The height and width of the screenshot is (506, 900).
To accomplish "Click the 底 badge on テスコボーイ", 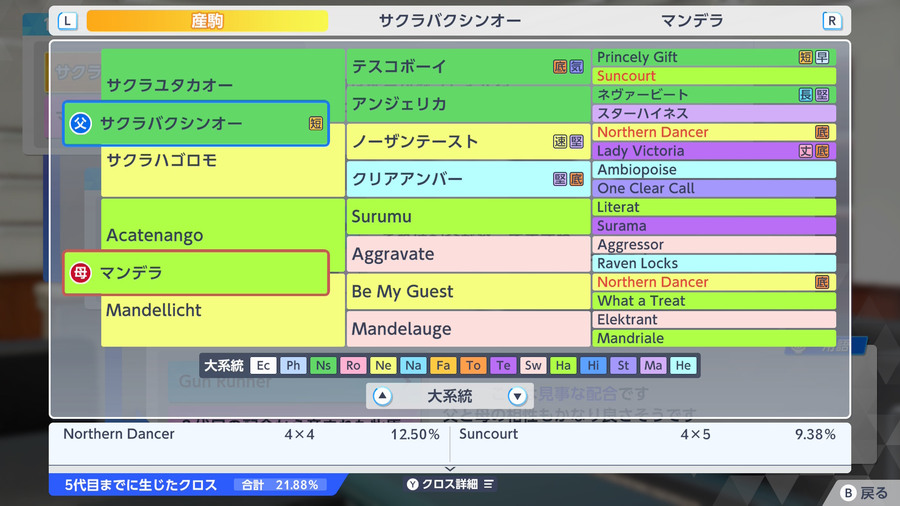I will click(560, 67).
